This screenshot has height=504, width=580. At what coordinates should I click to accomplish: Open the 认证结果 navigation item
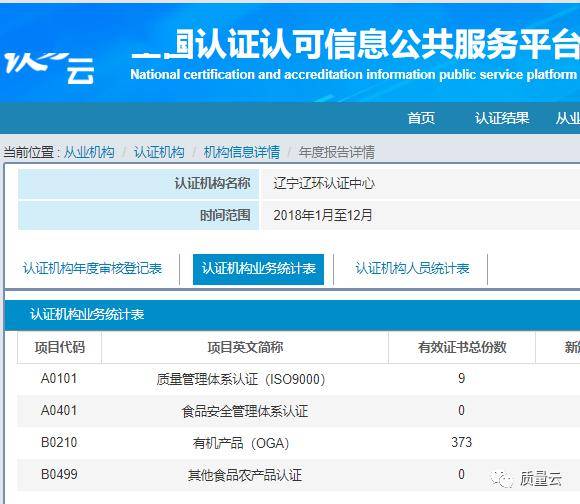(502, 118)
